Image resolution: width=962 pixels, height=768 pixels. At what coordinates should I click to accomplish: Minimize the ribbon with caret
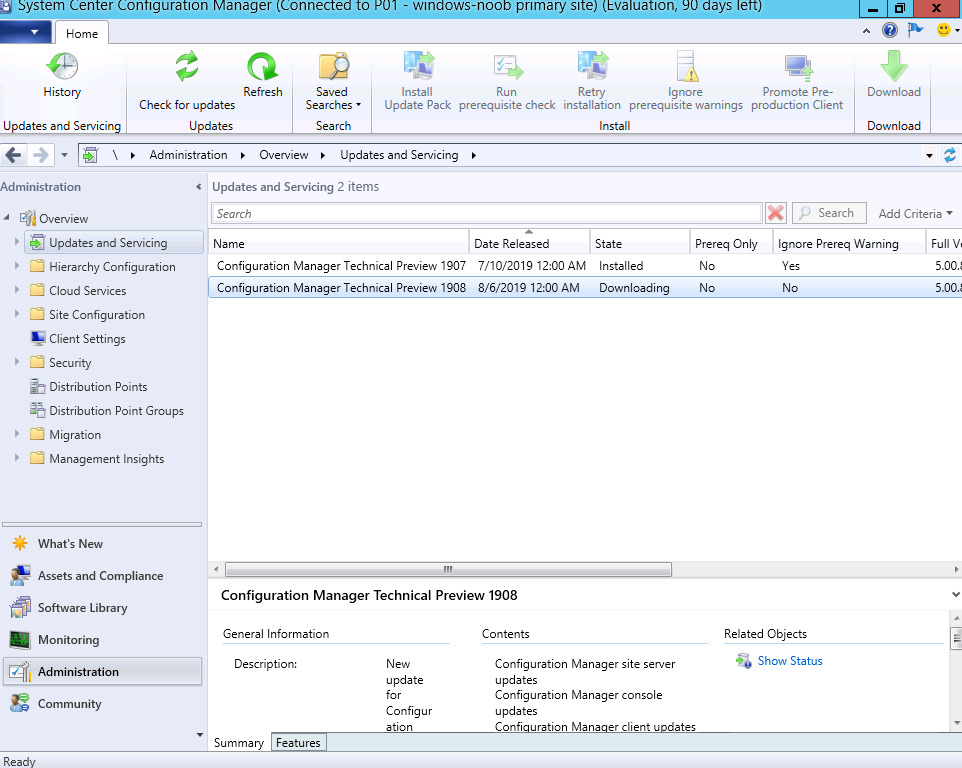[866, 30]
